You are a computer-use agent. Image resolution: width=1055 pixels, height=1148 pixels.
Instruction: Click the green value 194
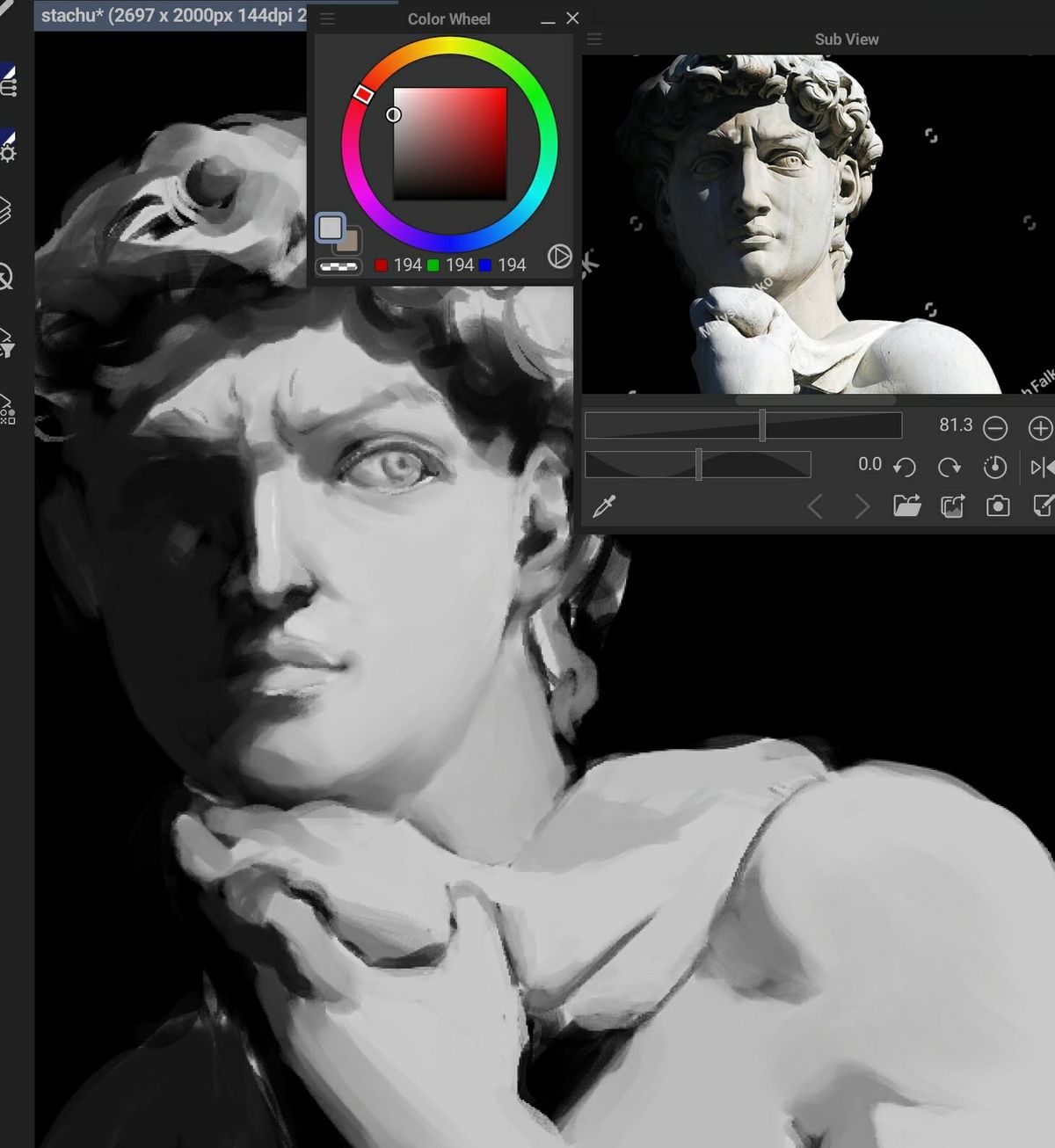click(x=460, y=265)
